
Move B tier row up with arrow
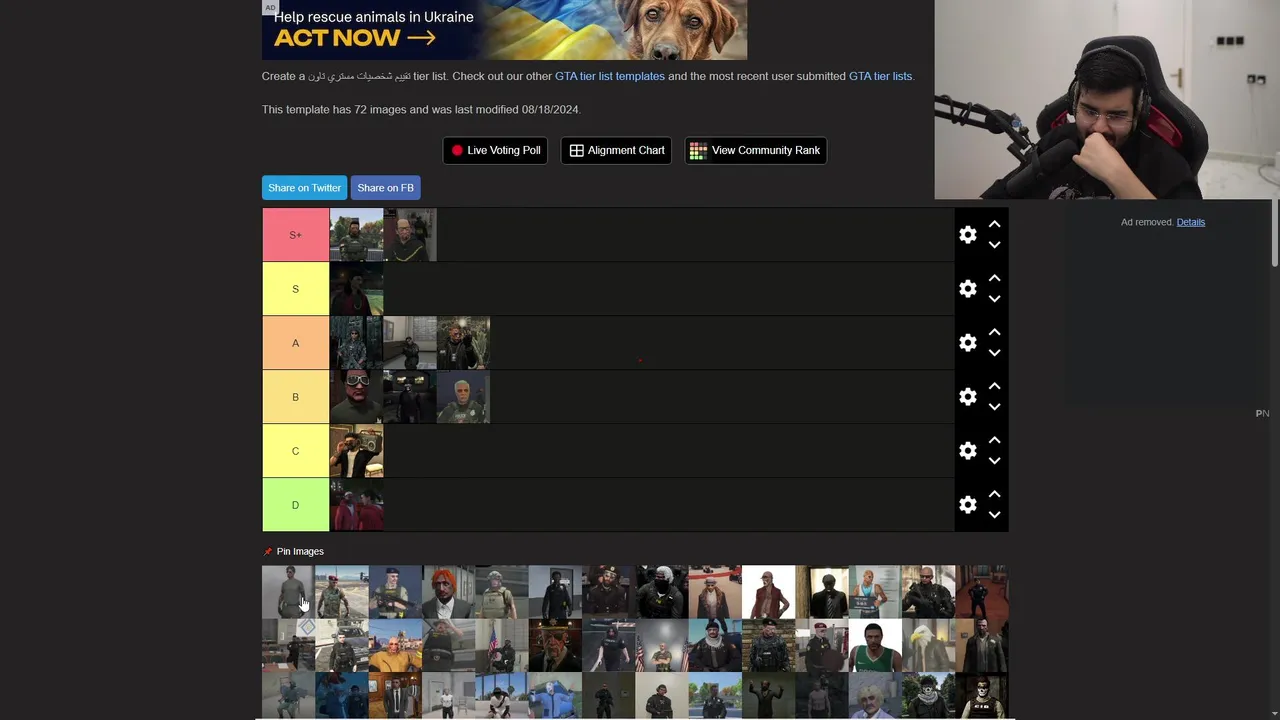coord(994,386)
